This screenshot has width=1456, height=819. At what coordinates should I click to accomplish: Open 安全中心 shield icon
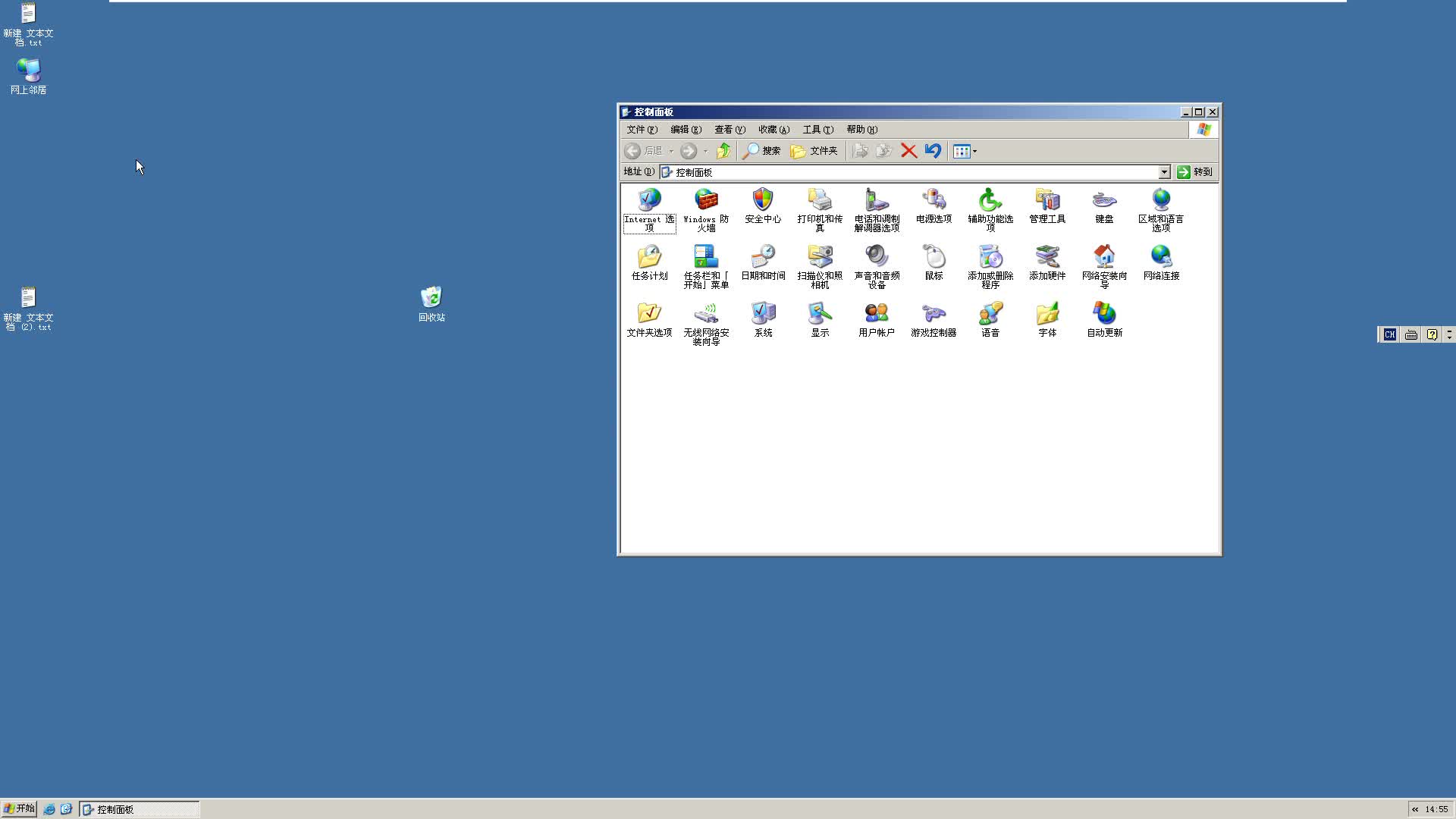point(763,206)
